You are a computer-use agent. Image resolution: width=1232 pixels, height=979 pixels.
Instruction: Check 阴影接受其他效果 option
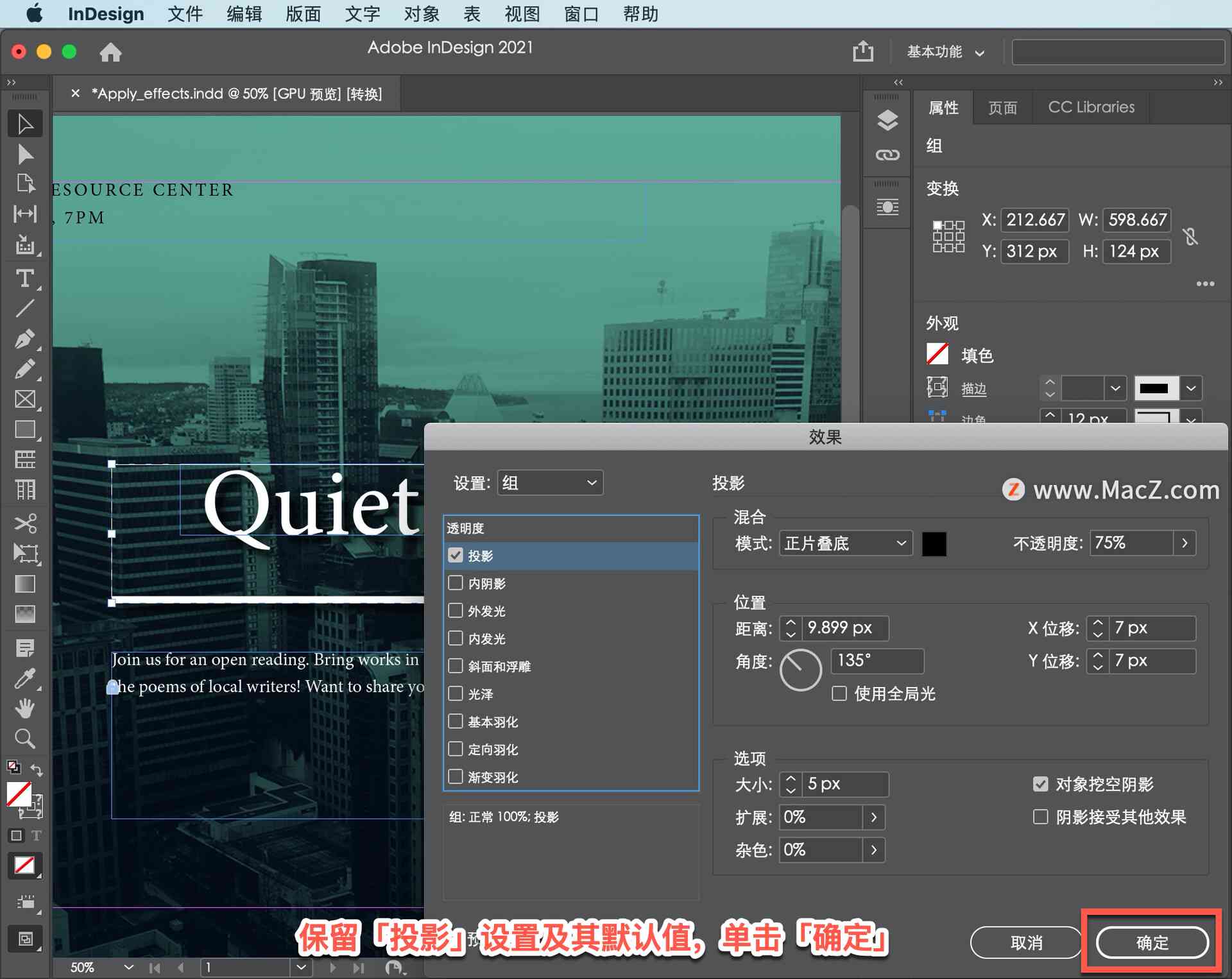tap(1041, 817)
